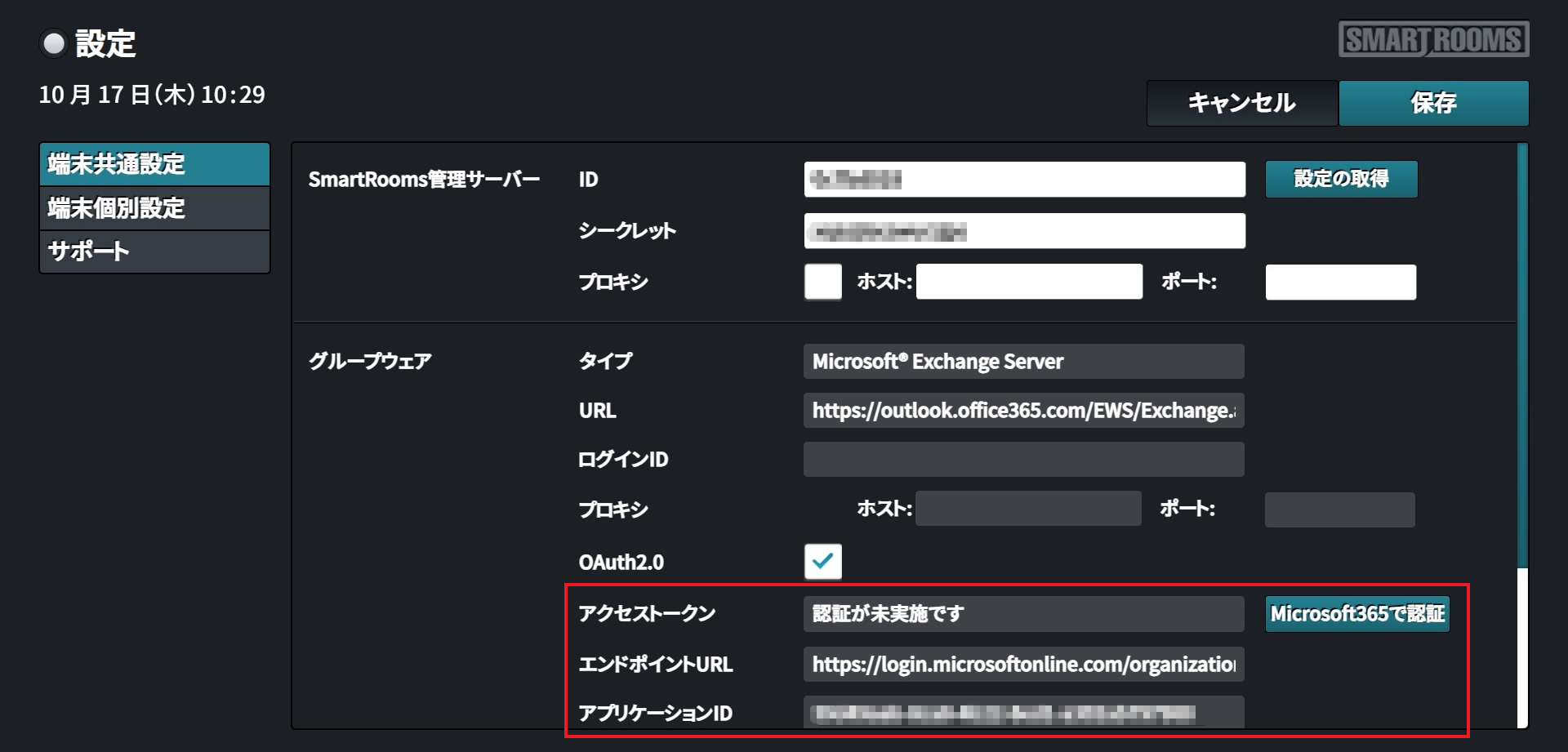Screen dimensions: 1568x752
Task: Click the groupware URL field
Action: pos(1023,411)
